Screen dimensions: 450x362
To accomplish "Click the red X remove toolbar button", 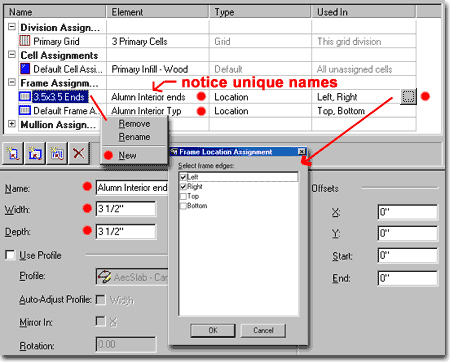I will 79,153.
